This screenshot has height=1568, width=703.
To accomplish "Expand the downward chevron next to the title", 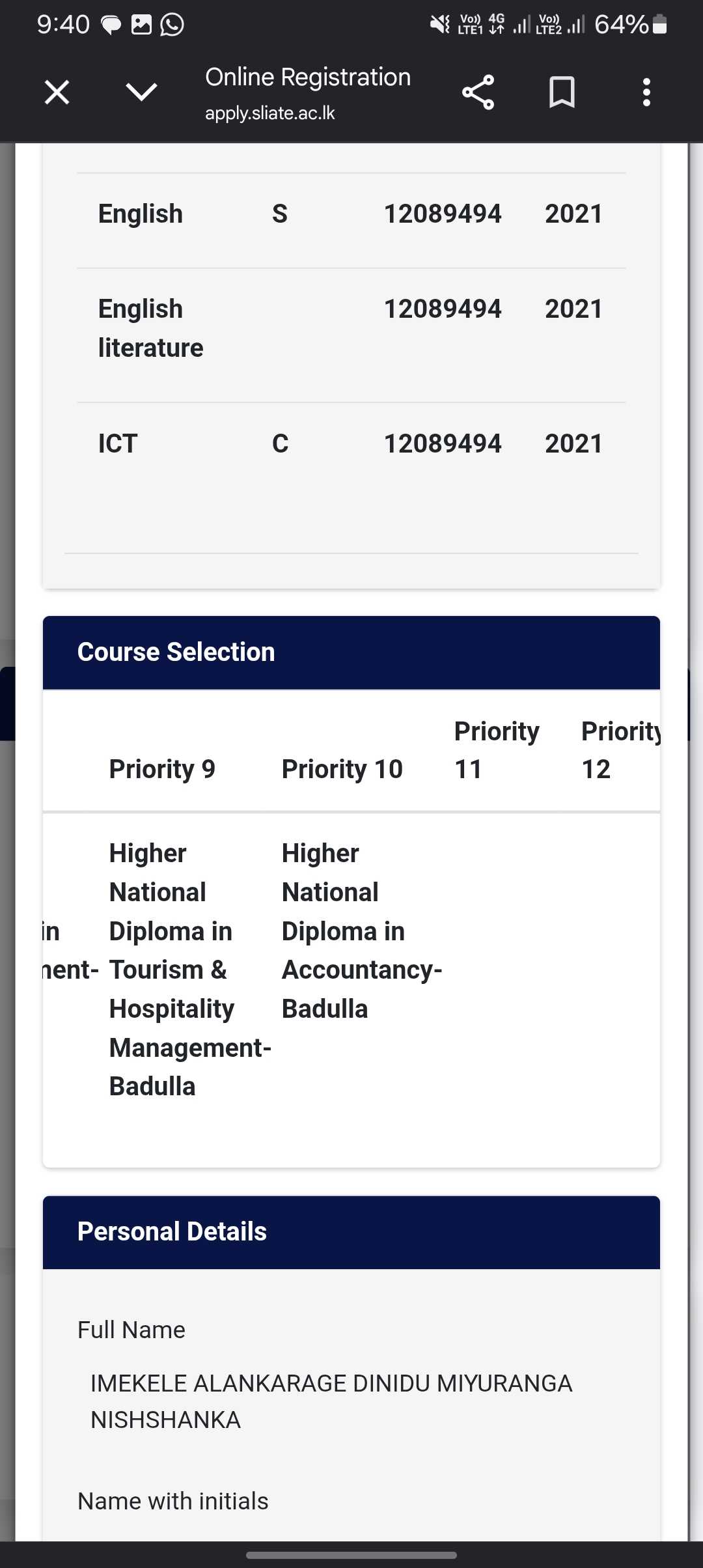I will [141, 92].
